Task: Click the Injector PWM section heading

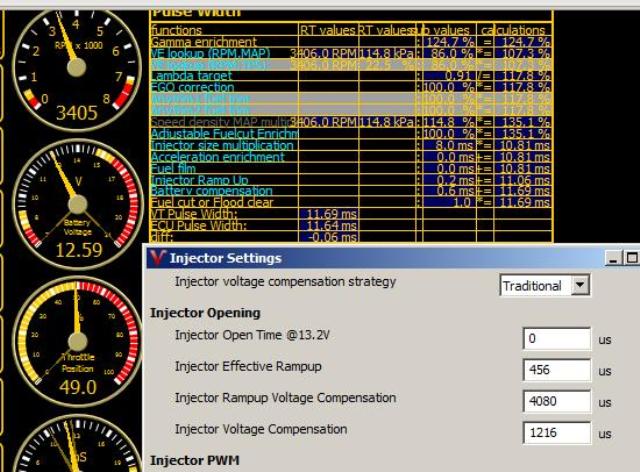Action: coord(195,461)
